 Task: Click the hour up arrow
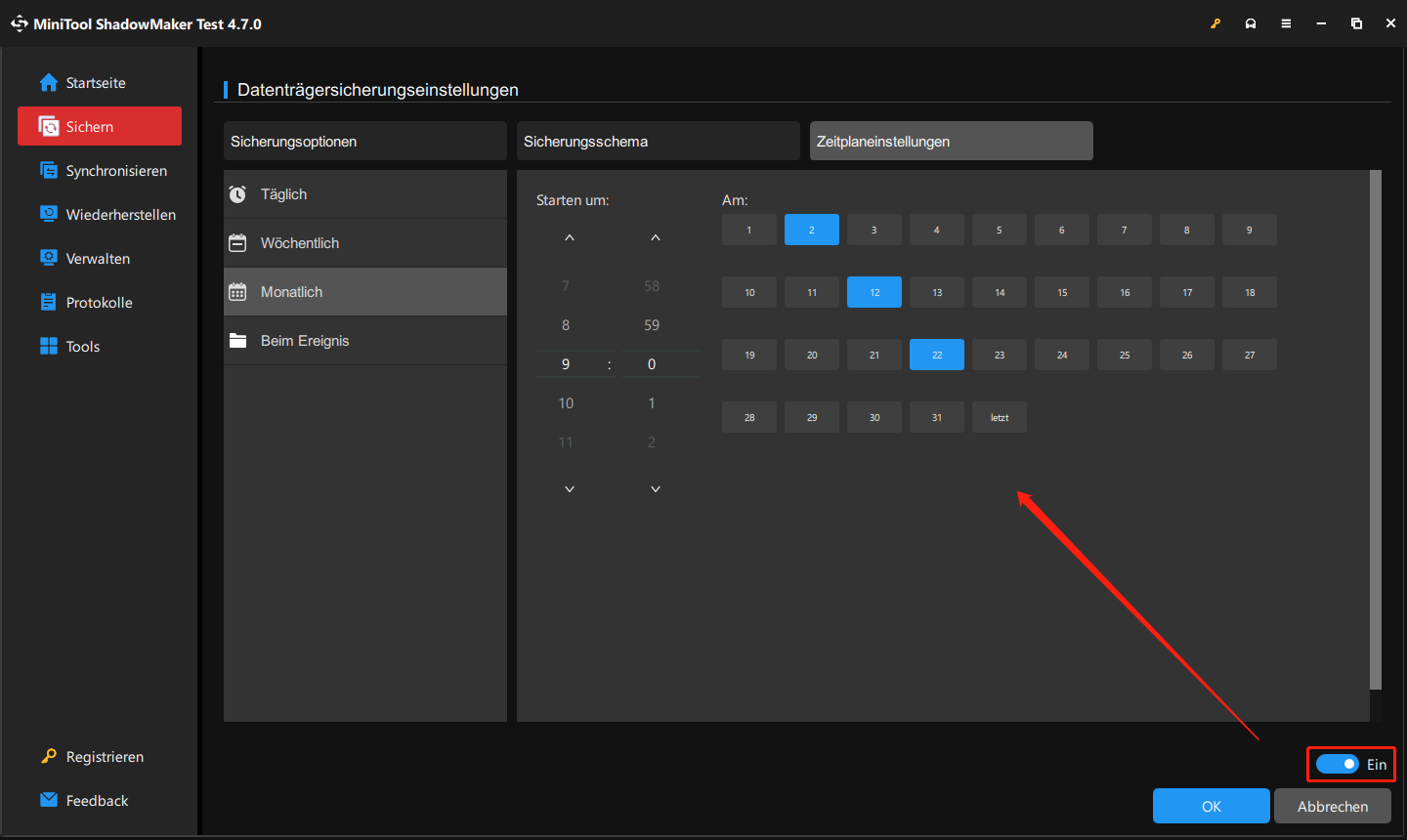click(570, 237)
